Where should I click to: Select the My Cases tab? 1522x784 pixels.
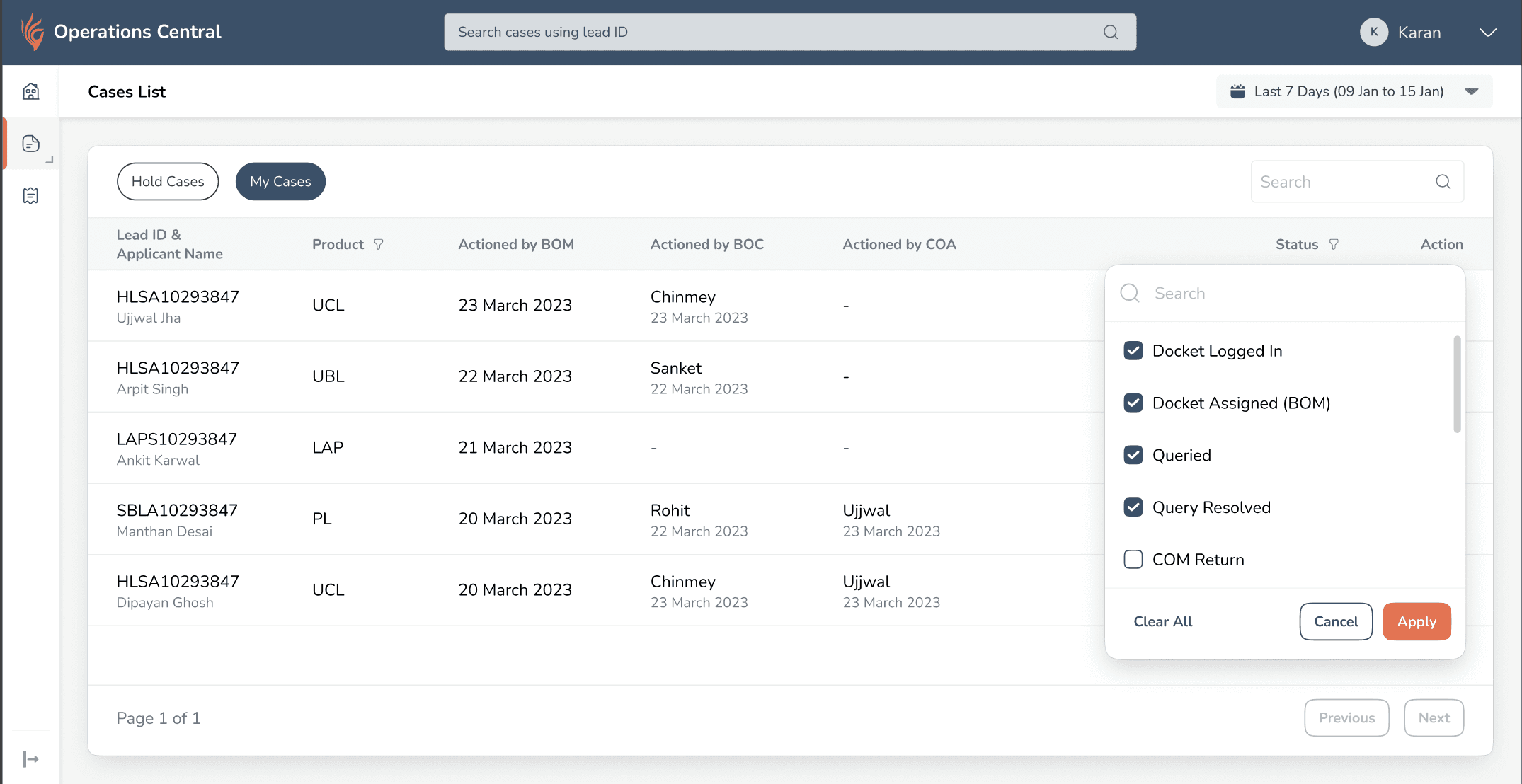pos(280,182)
